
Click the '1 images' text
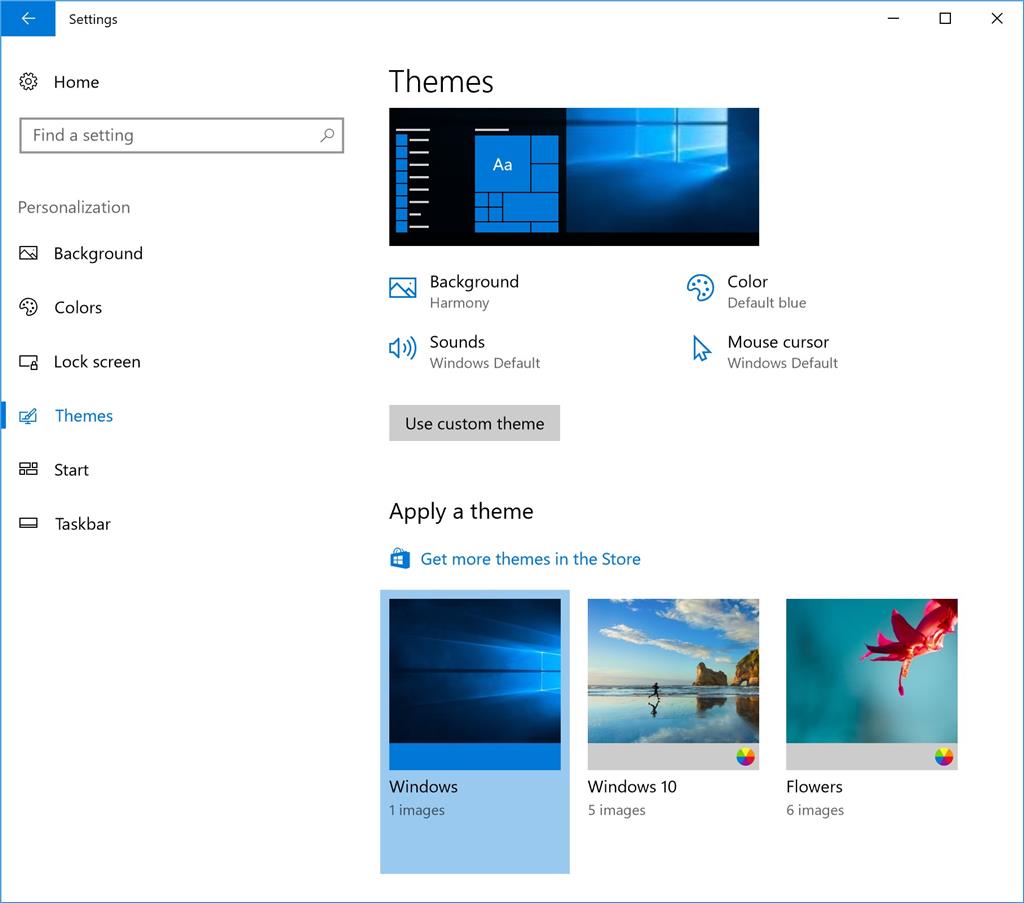(x=417, y=810)
